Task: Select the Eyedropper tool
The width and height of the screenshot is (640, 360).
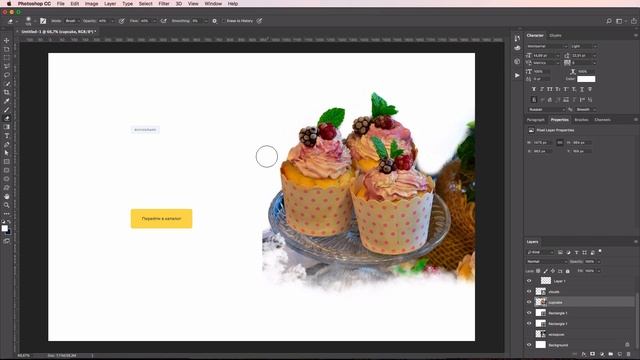Action: (7, 101)
